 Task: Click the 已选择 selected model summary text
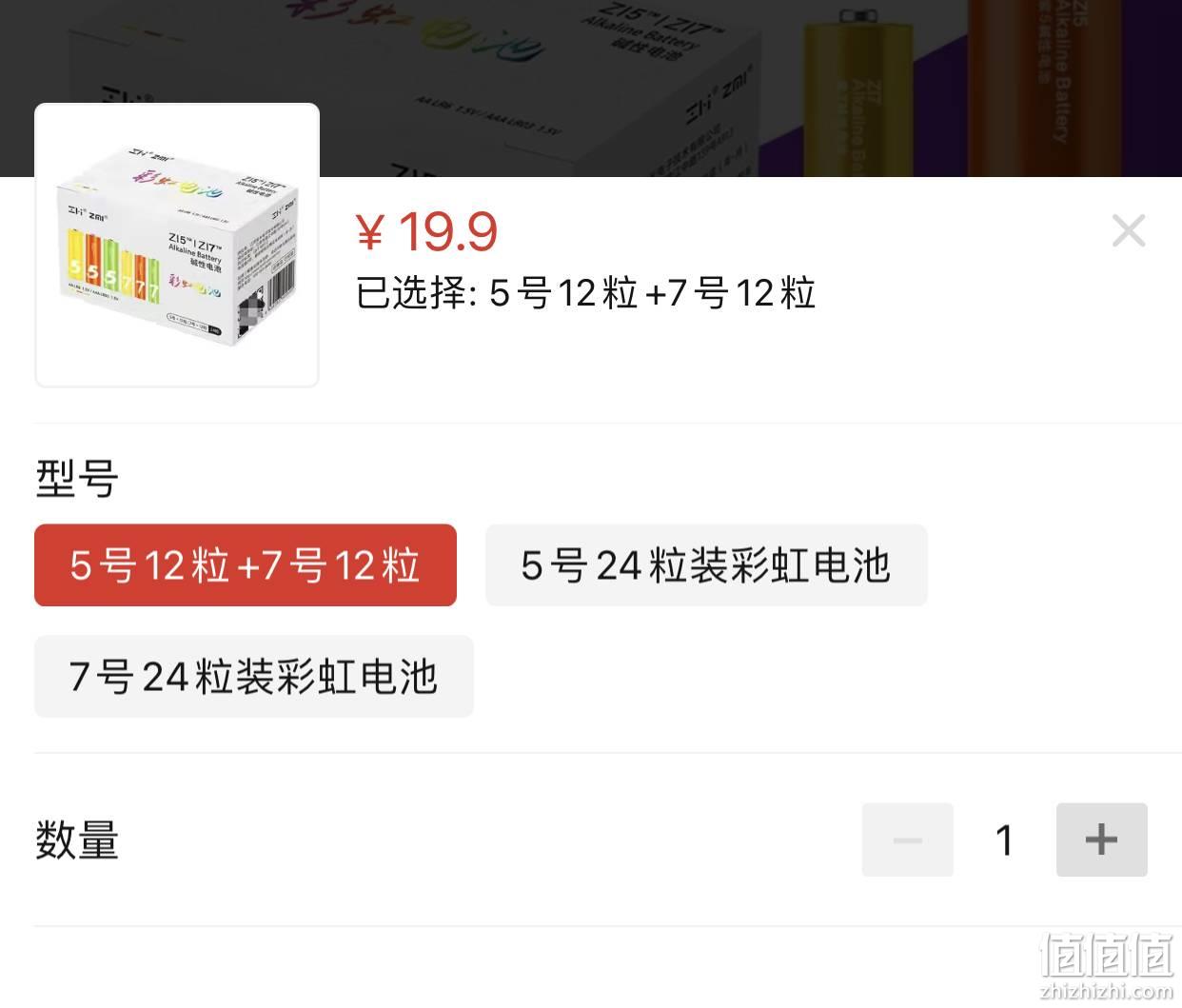pos(585,293)
